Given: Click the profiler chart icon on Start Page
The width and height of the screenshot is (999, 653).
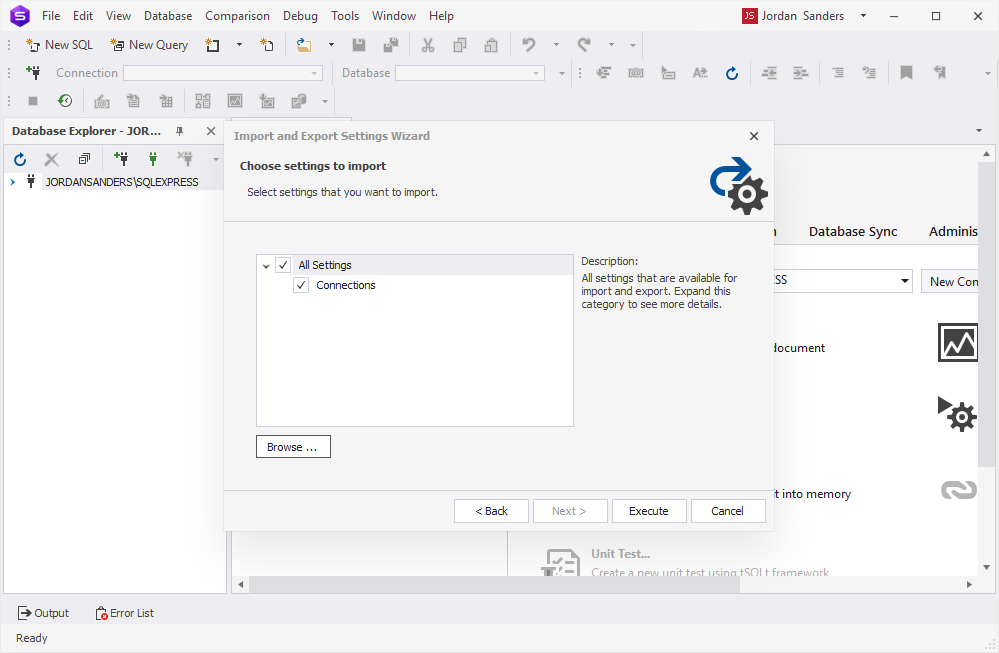Looking at the screenshot, I should 958,342.
